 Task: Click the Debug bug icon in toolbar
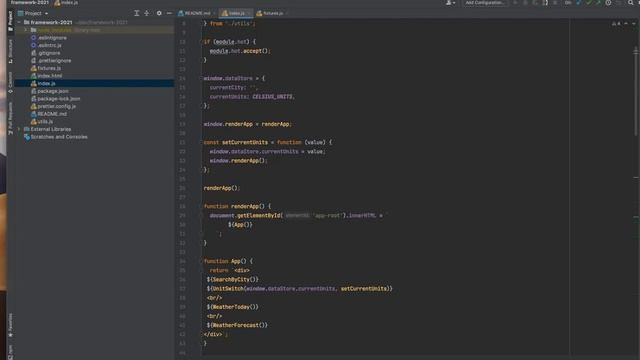pos(525,2)
